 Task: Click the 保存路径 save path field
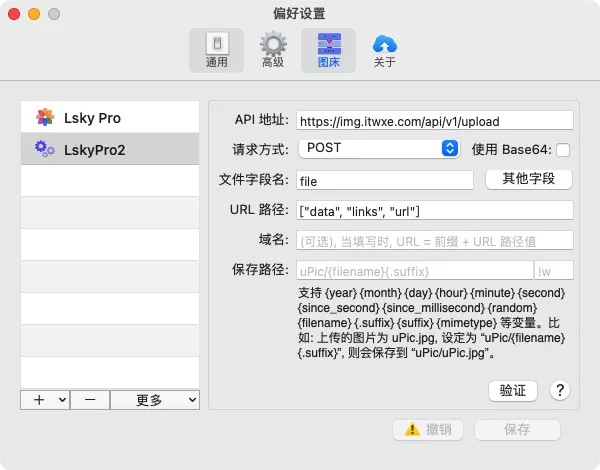pos(415,271)
